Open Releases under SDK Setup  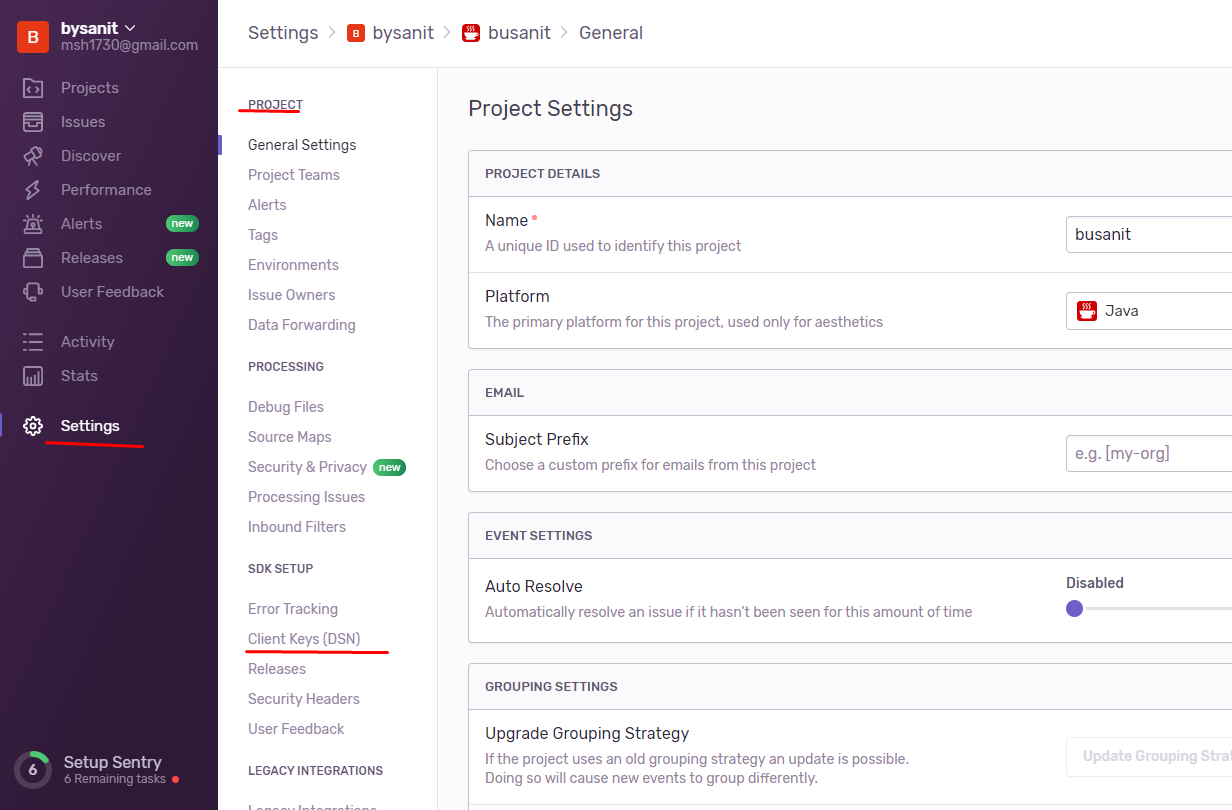pos(277,669)
